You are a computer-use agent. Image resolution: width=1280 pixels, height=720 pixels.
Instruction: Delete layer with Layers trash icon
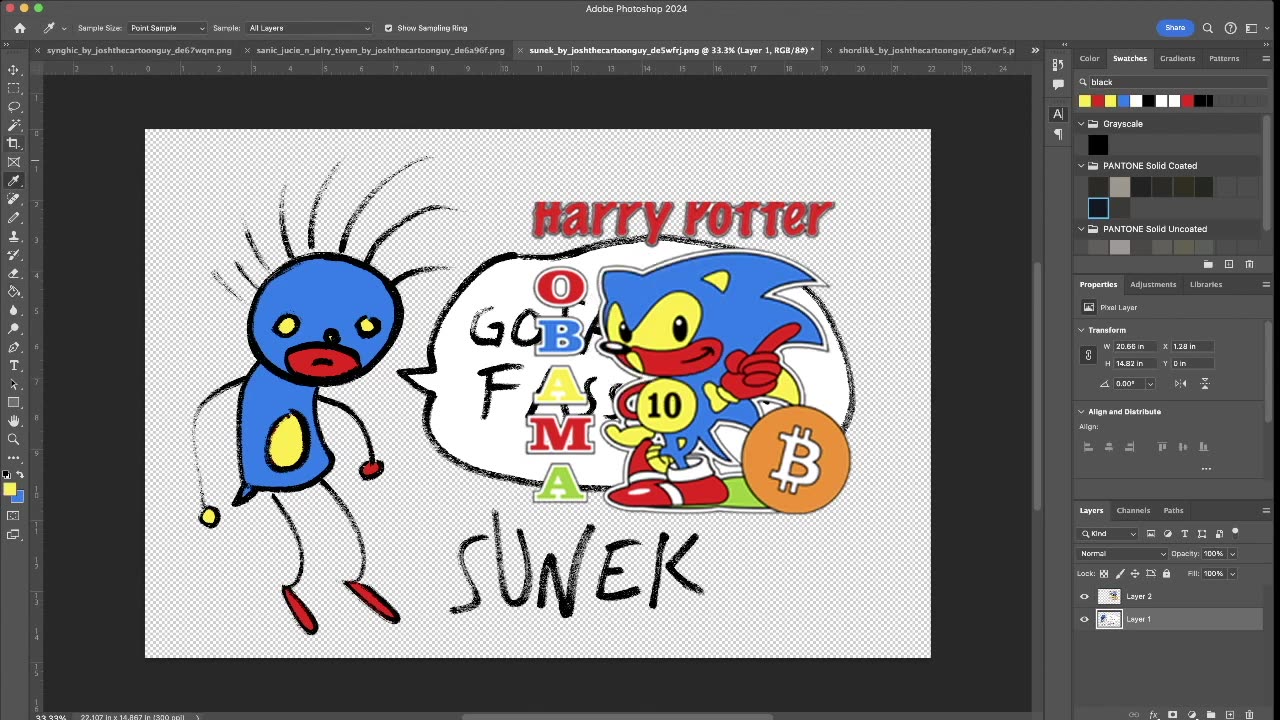click(1249, 715)
